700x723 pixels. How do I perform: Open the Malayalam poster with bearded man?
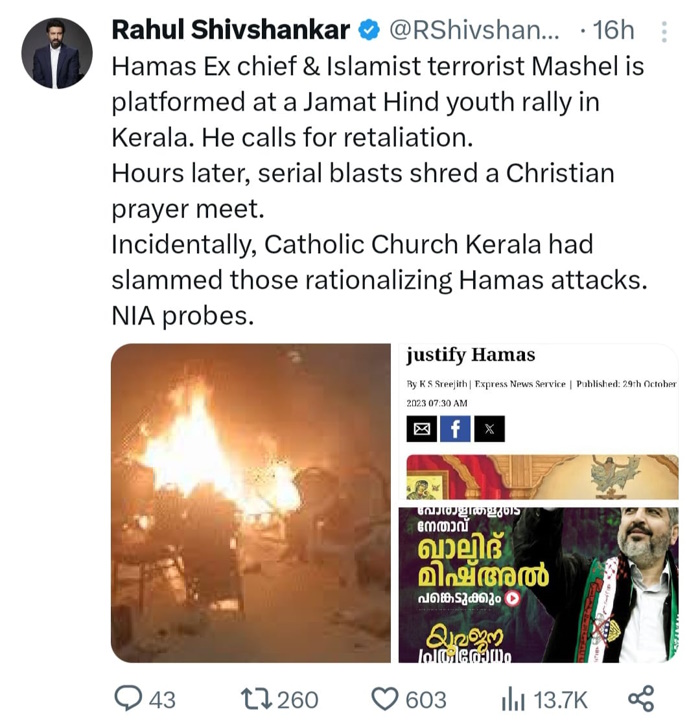click(x=538, y=584)
